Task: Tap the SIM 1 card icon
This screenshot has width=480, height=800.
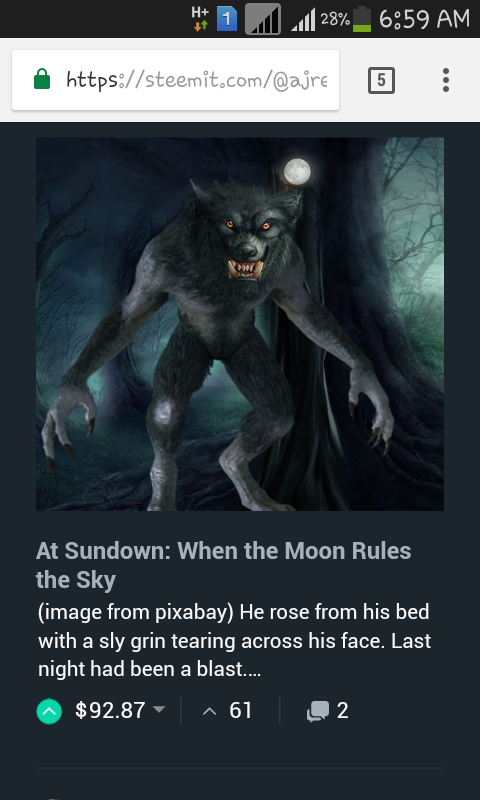Action: click(227, 19)
